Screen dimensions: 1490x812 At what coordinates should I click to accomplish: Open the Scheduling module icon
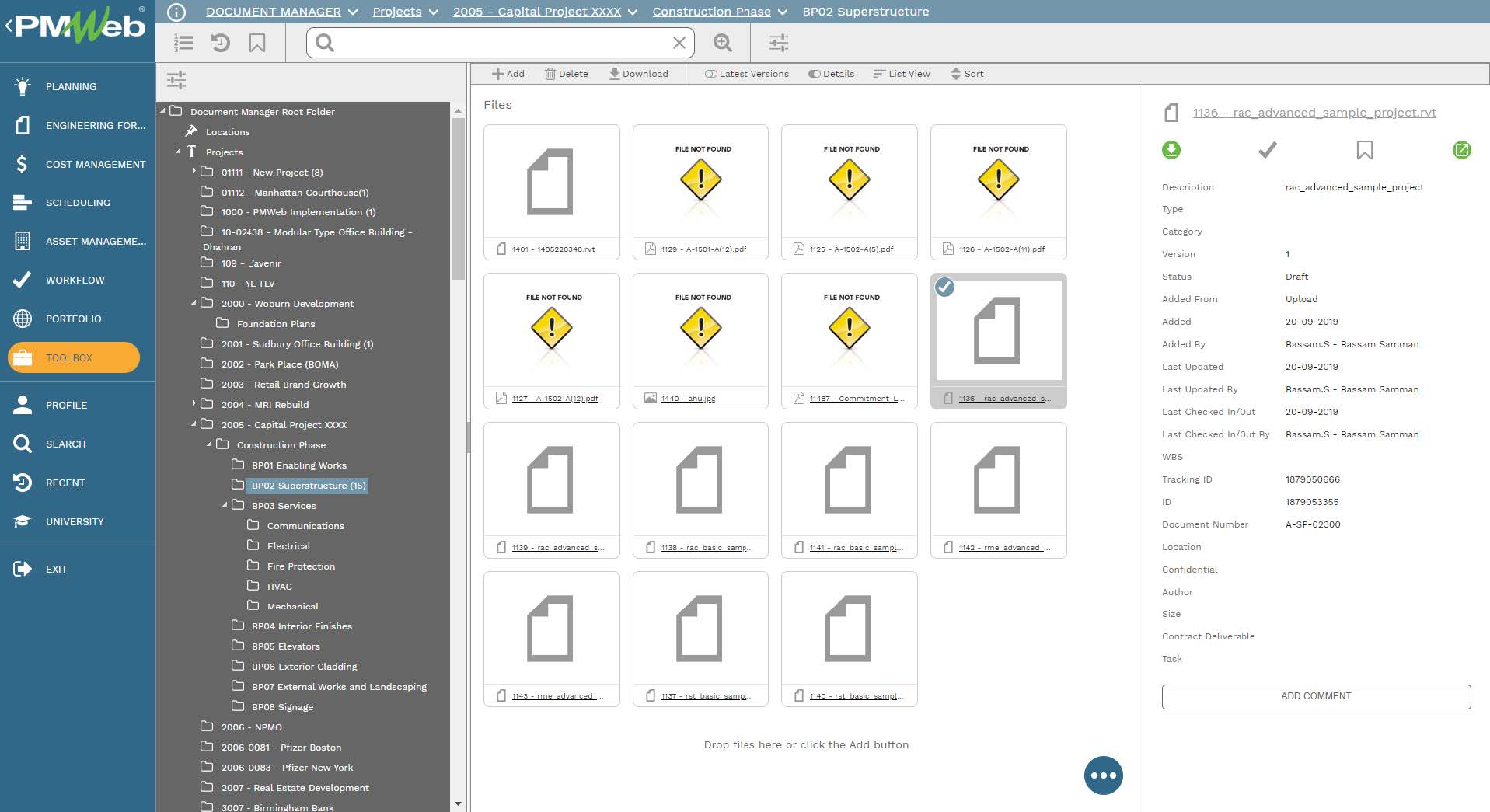(x=23, y=203)
